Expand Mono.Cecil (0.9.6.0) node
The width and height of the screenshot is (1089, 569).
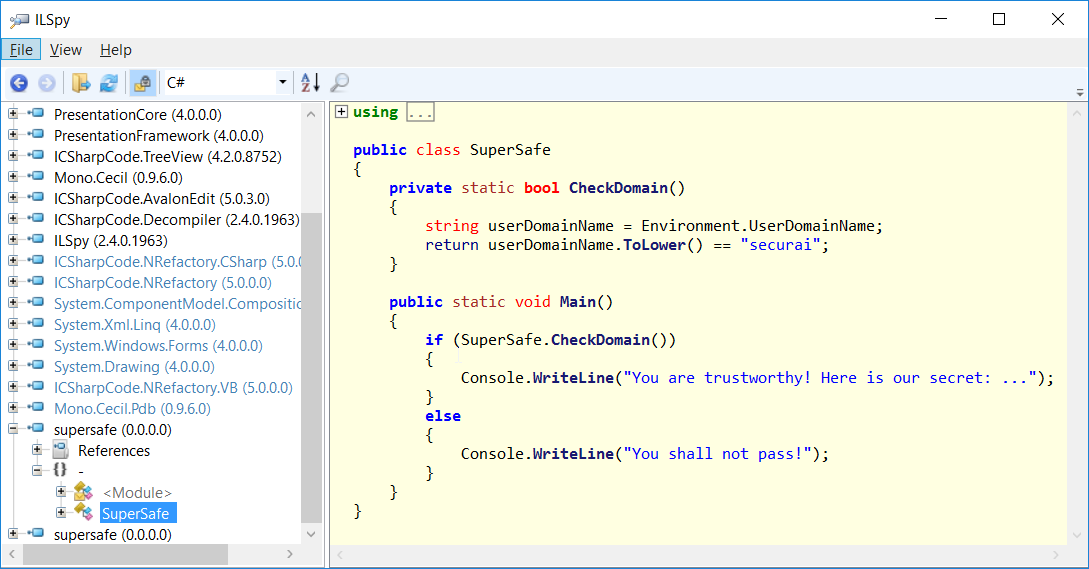click(13, 176)
